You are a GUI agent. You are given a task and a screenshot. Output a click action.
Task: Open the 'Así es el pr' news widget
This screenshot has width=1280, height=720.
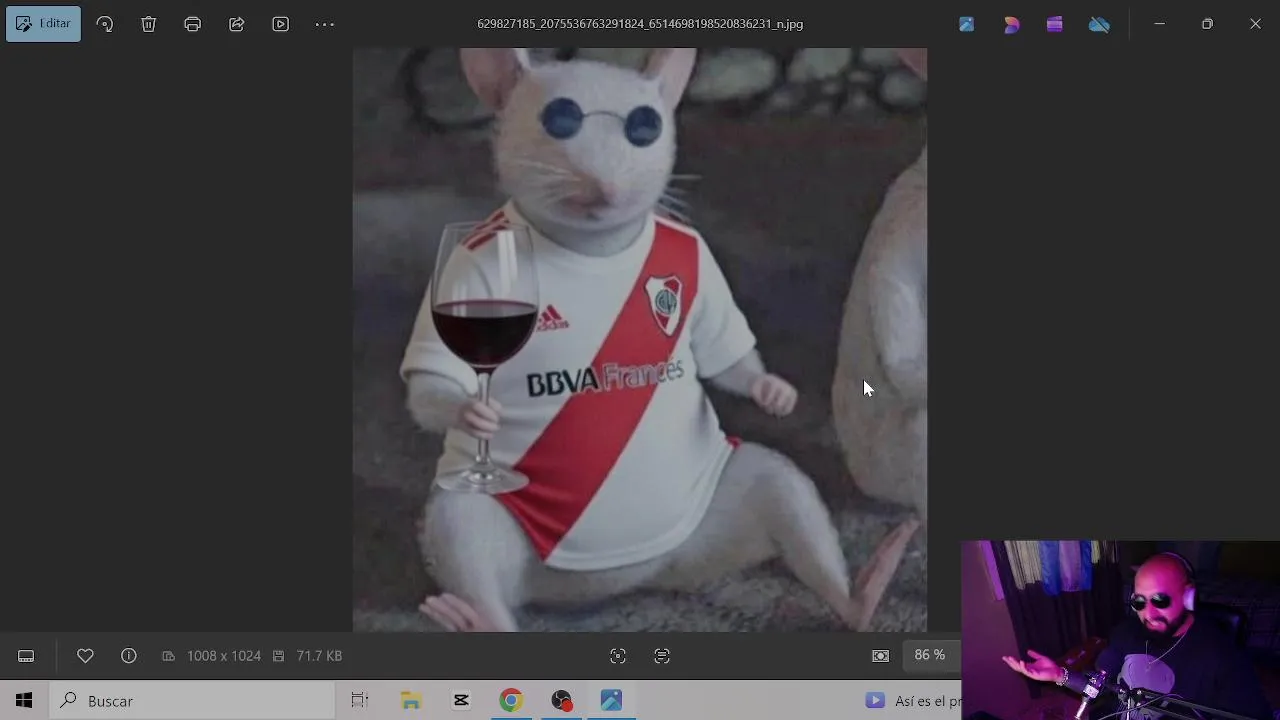pyautogui.click(x=912, y=701)
